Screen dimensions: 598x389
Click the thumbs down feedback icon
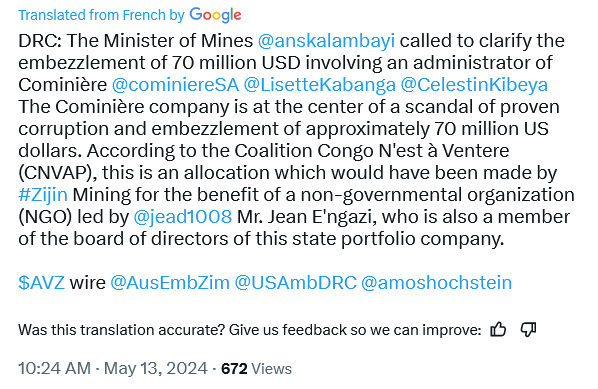coord(529,329)
